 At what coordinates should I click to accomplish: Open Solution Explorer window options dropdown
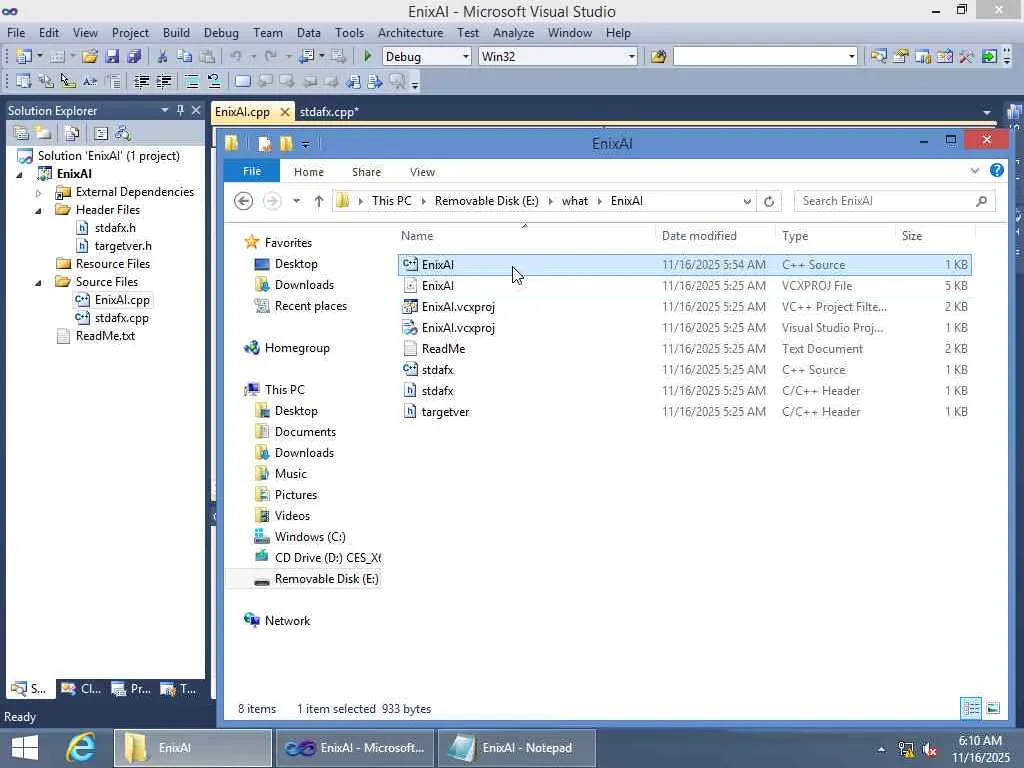165,110
